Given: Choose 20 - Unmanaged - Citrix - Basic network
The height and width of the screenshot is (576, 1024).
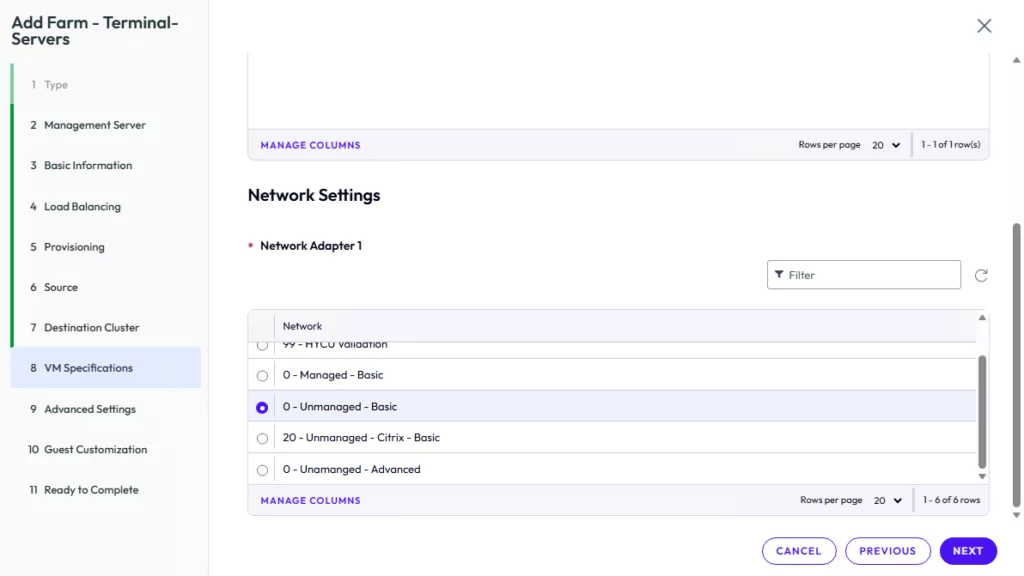Looking at the screenshot, I should 262,438.
